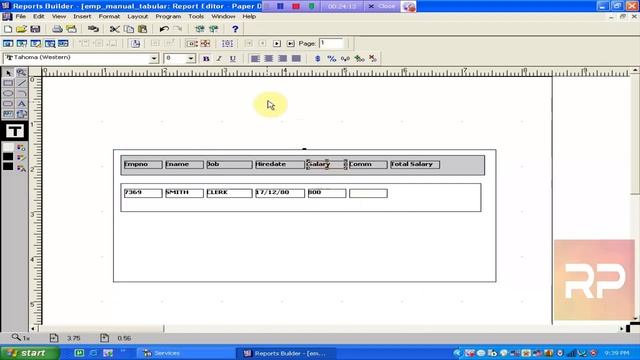Screen dimensions: 640x360
Task: Select the Rounded Rectangle tool
Action: (x=8, y=103)
